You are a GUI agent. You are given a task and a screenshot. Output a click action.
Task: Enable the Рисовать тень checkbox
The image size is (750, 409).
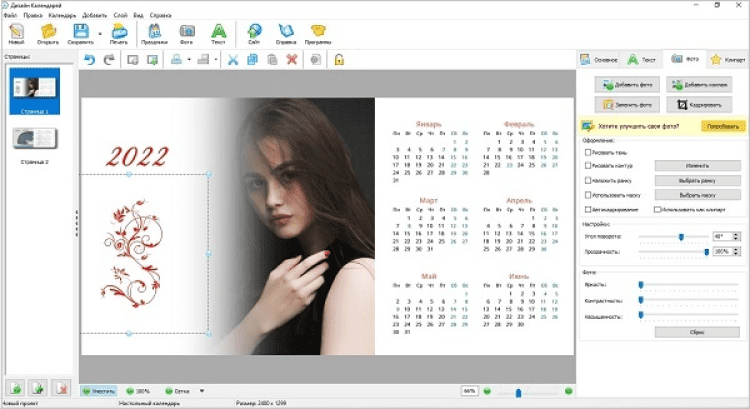(x=588, y=153)
